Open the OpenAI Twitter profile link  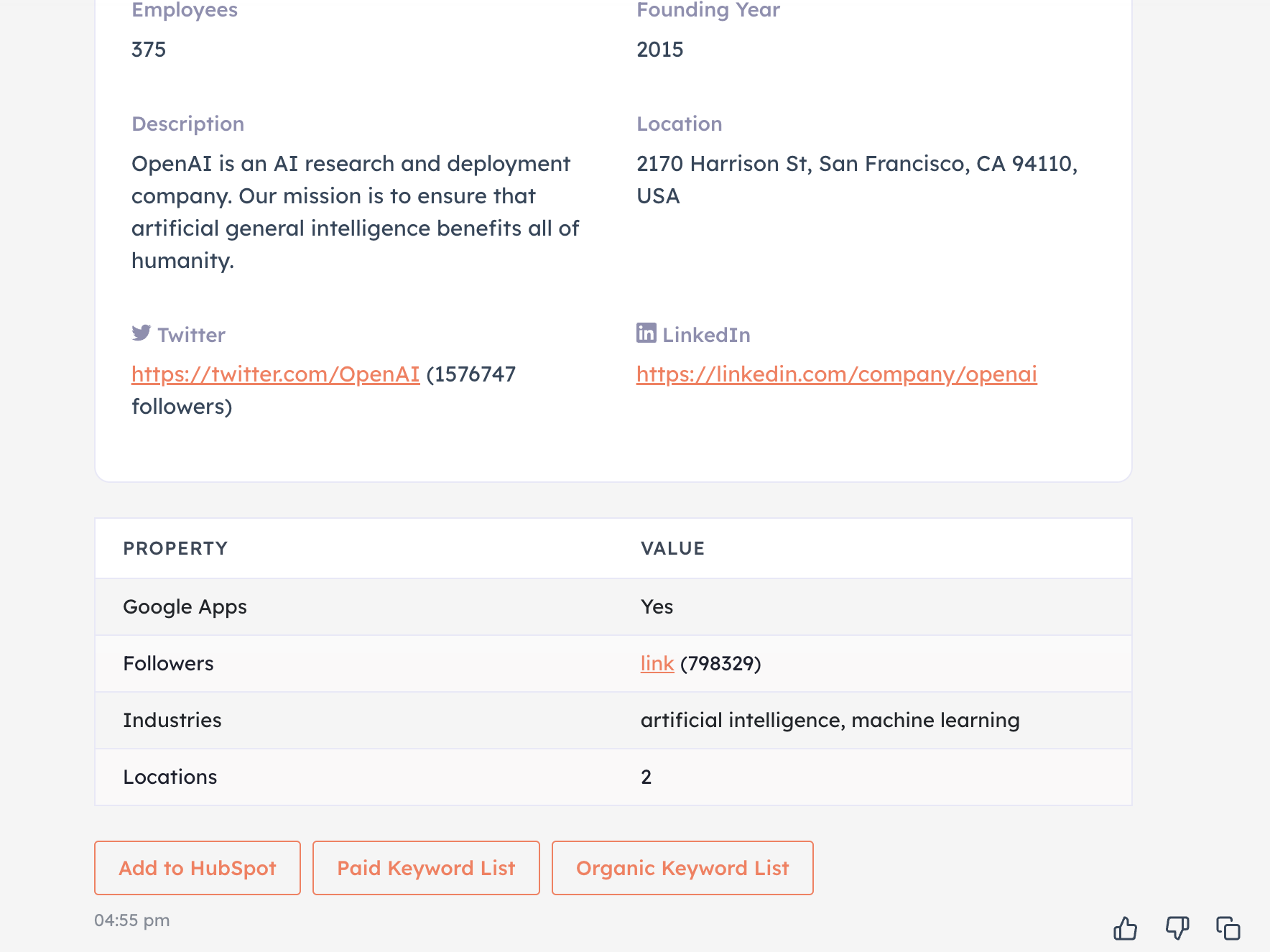coord(275,374)
